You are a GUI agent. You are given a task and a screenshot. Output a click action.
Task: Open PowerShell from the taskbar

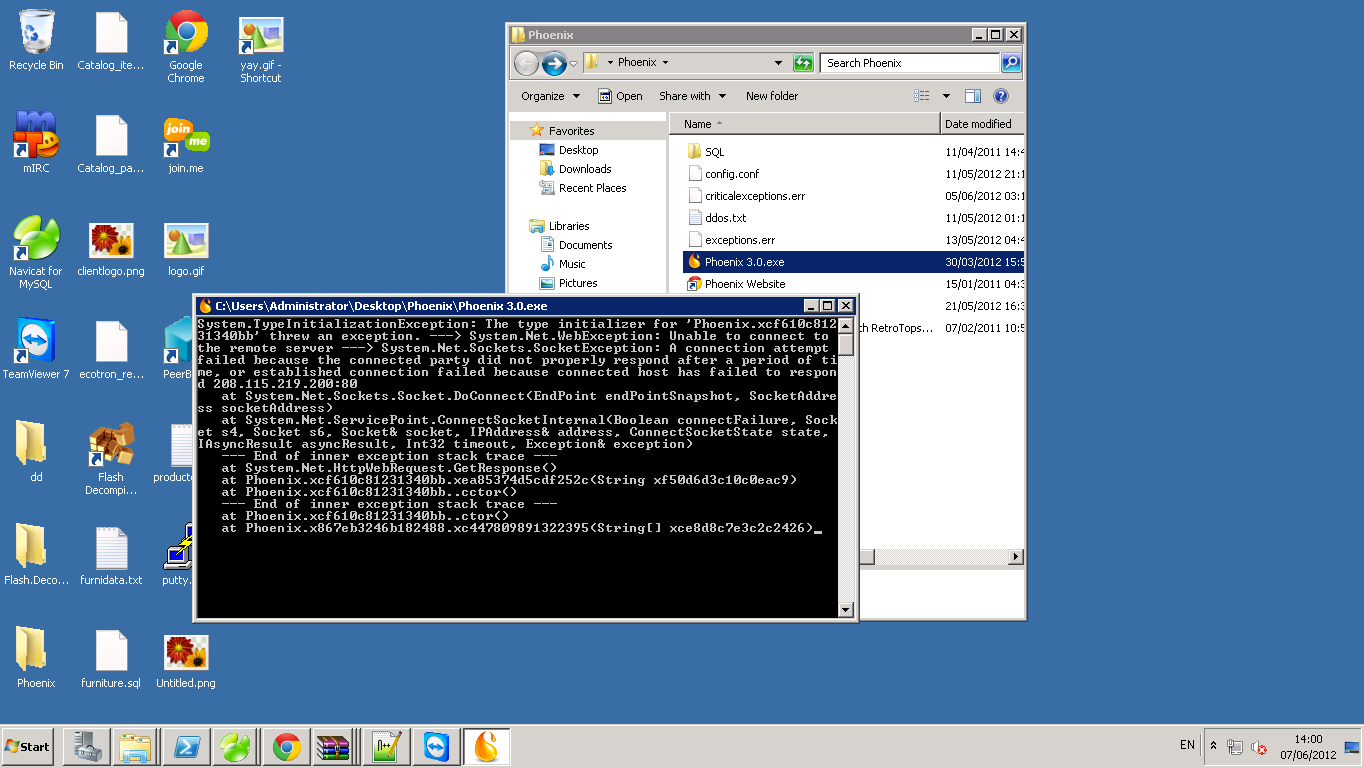click(185, 746)
